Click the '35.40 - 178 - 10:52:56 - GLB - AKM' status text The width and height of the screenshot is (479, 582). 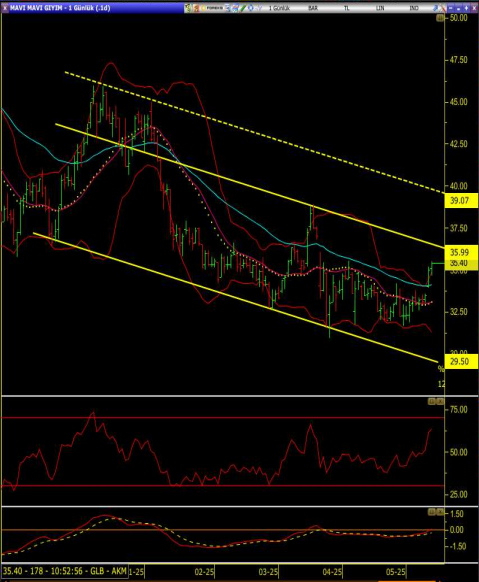point(65,571)
